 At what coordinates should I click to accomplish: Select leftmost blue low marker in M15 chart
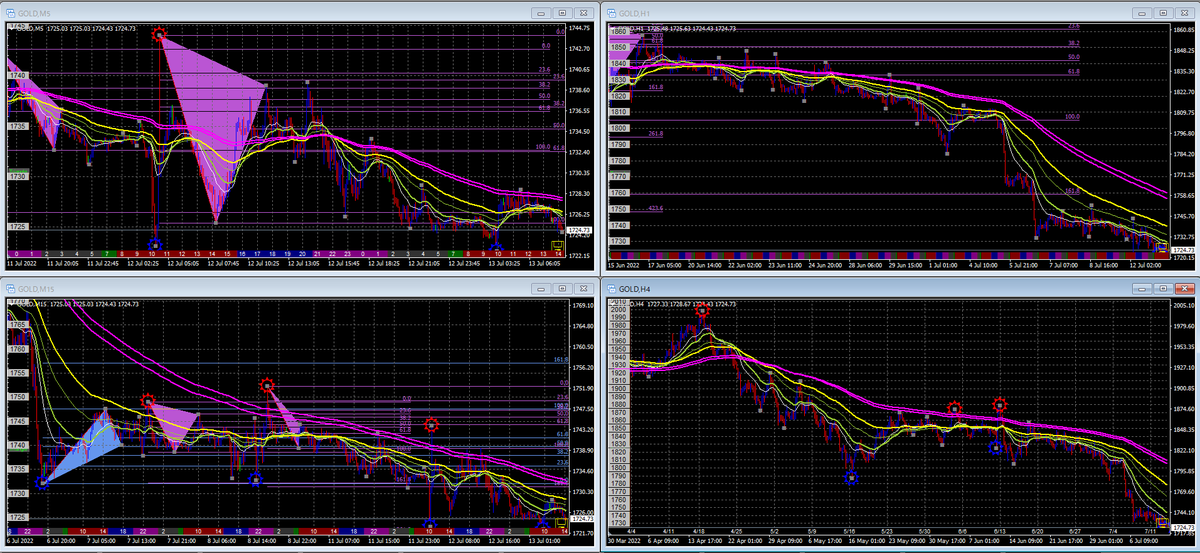(x=42, y=483)
